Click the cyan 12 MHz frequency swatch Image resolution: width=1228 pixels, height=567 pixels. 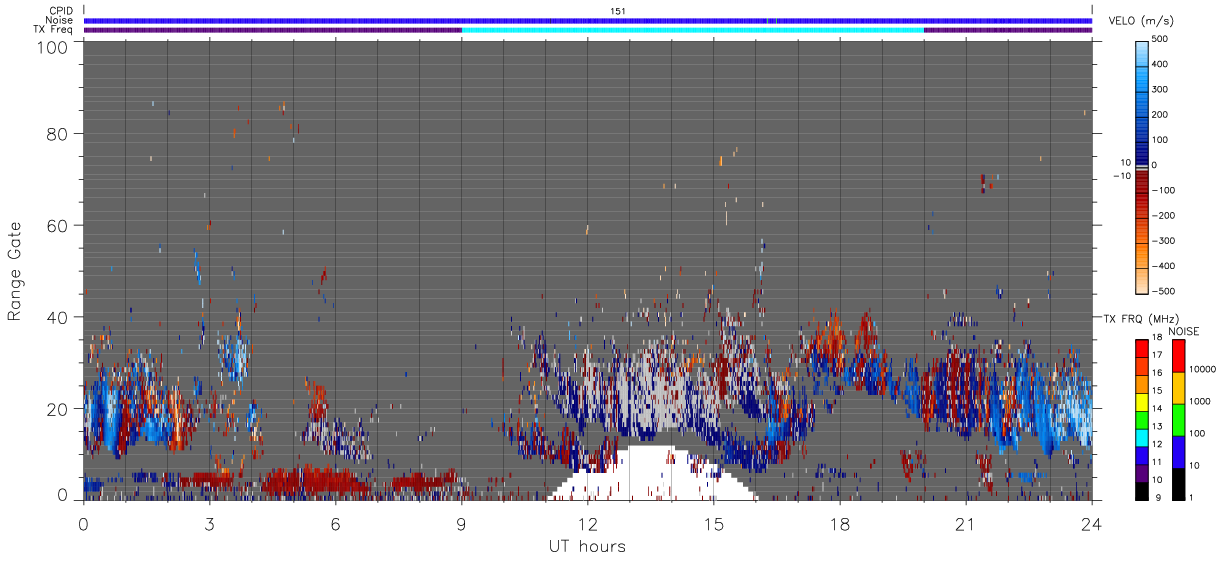(1142, 438)
